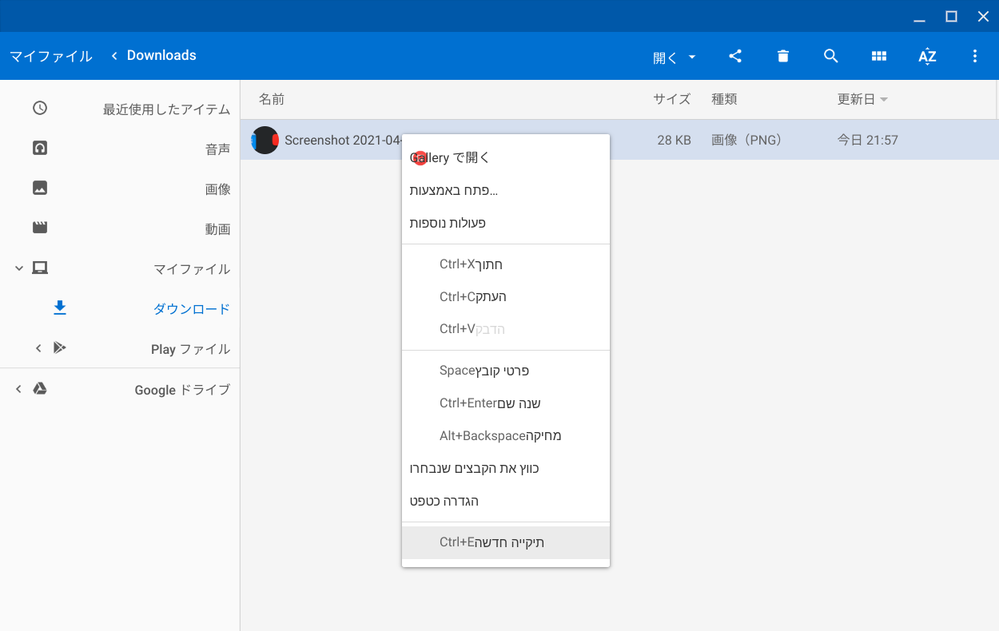Select the Ctrl+E new folder entry

[x=506, y=542]
